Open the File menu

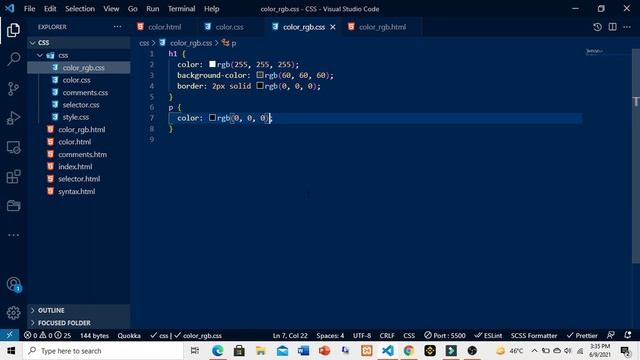pos(29,9)
